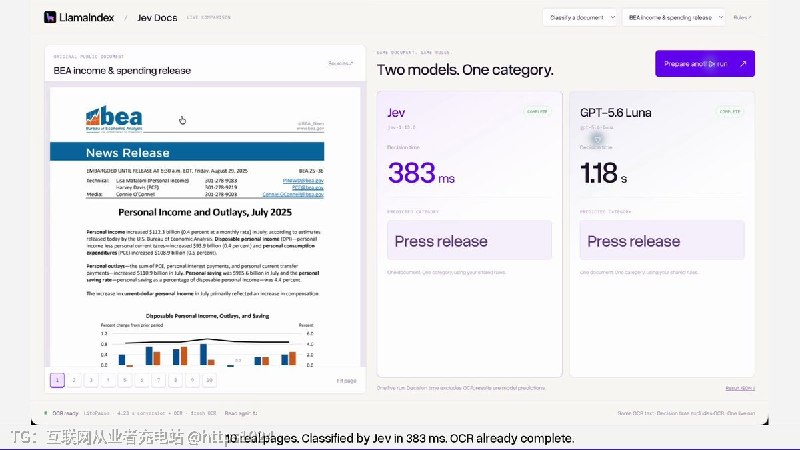
Task: Click the GPT-5.6 Luna model name
Action: tap(615, 113)
